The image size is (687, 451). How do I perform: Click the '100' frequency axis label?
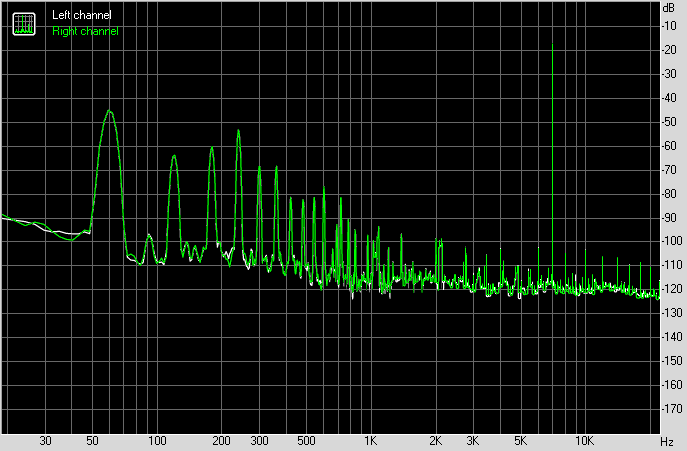(x=157, y=440)
